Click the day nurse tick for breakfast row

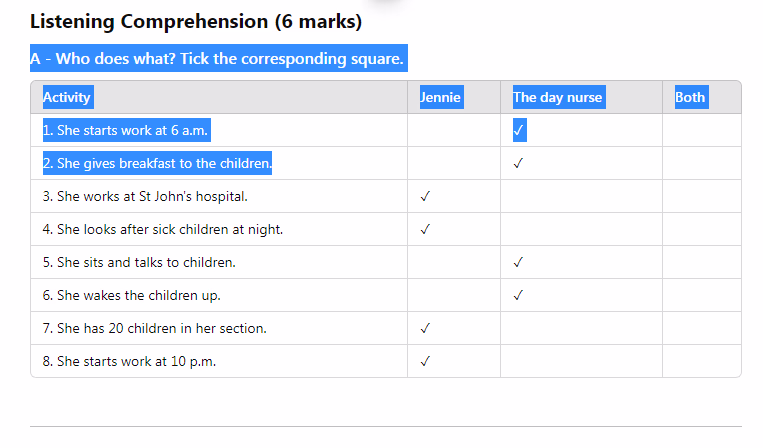(x=518, y=163)
